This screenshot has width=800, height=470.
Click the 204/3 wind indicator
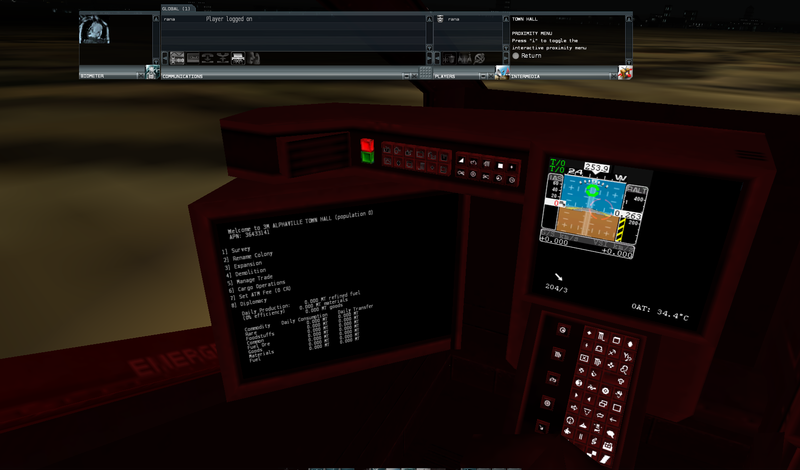(x=556, y=288)
